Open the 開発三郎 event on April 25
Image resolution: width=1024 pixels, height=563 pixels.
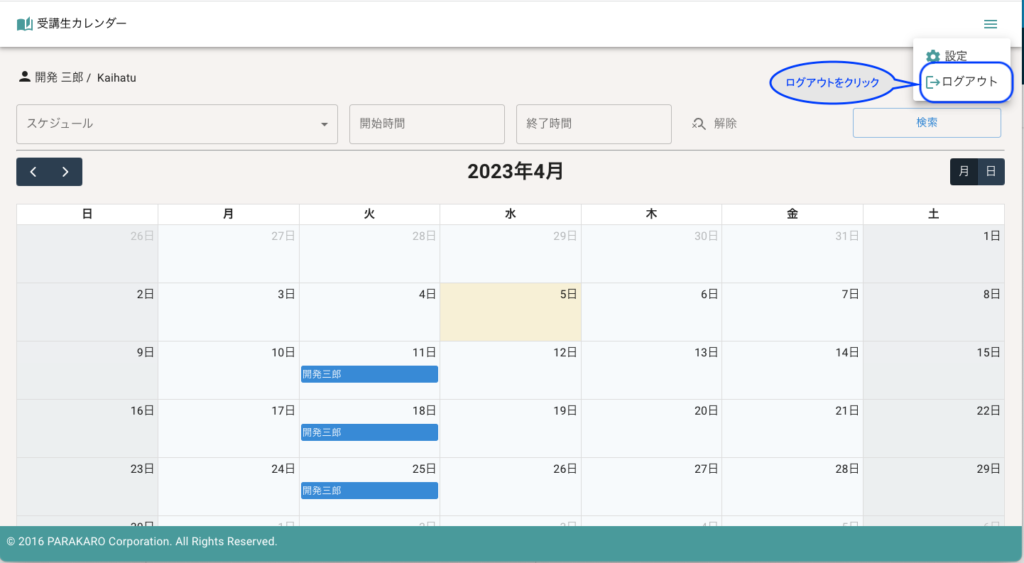(369, 491)
